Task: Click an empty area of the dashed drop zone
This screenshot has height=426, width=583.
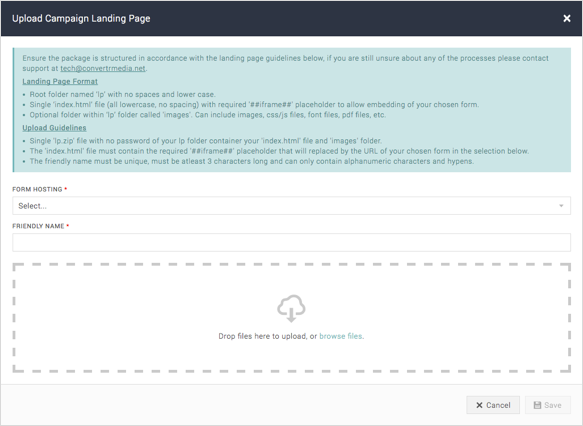Action: [x=112, y=316]
